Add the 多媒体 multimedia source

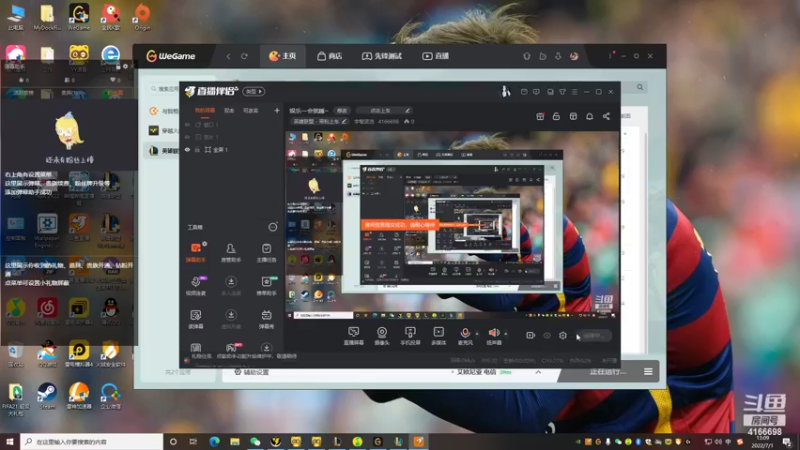pos(439,336)
